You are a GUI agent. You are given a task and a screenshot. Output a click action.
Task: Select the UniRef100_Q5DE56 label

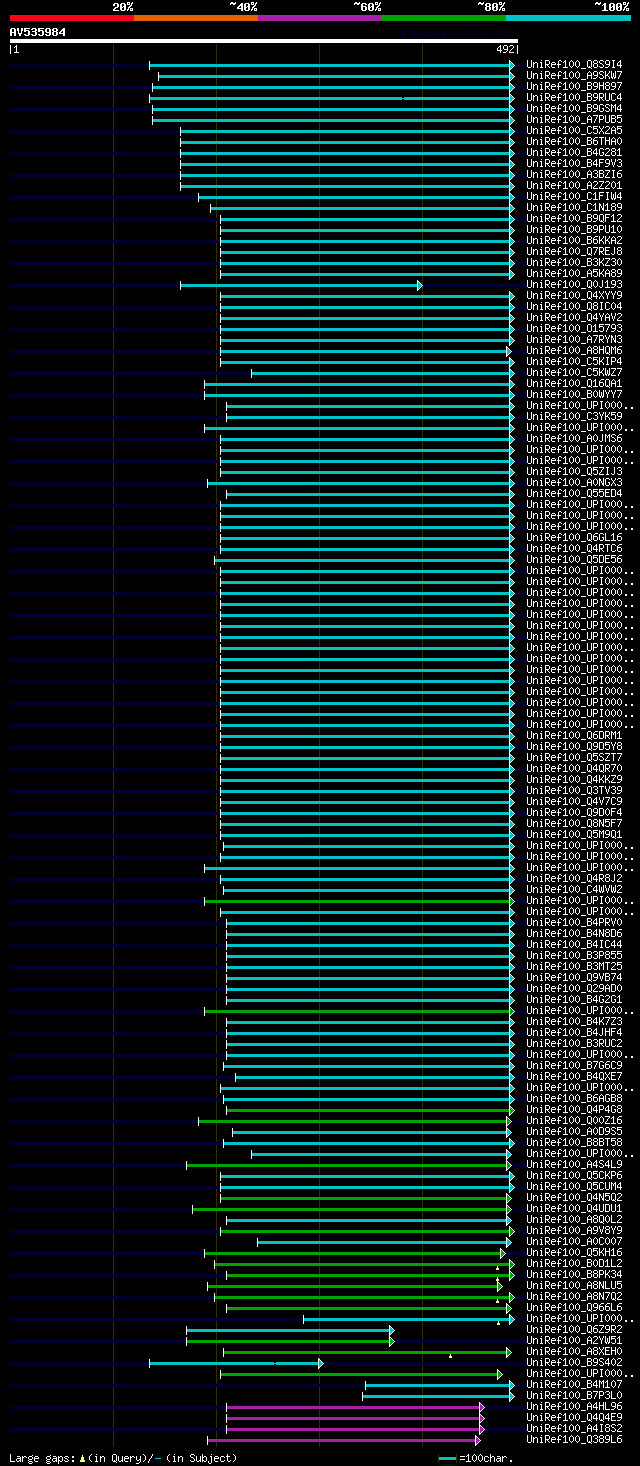574,559
